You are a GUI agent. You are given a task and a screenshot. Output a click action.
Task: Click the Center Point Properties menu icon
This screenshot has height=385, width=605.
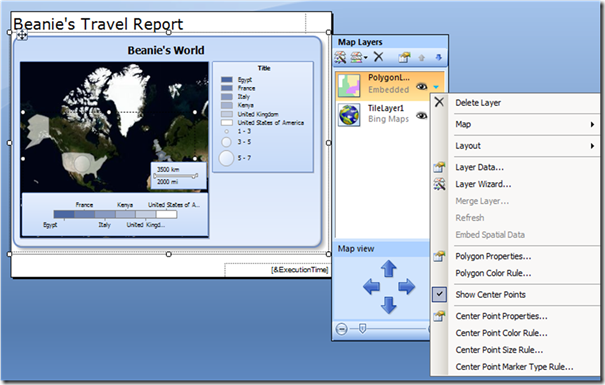[439, 316]
